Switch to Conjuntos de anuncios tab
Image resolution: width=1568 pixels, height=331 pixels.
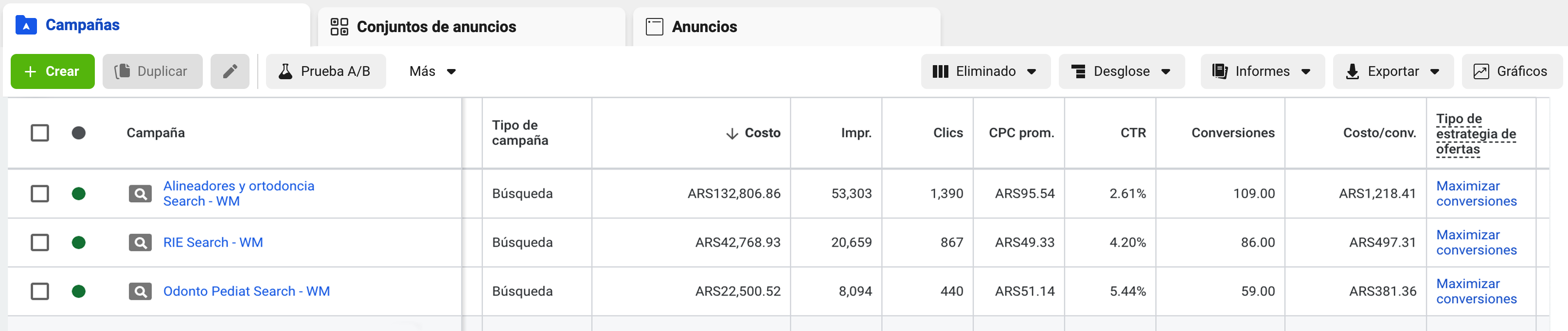471,27
